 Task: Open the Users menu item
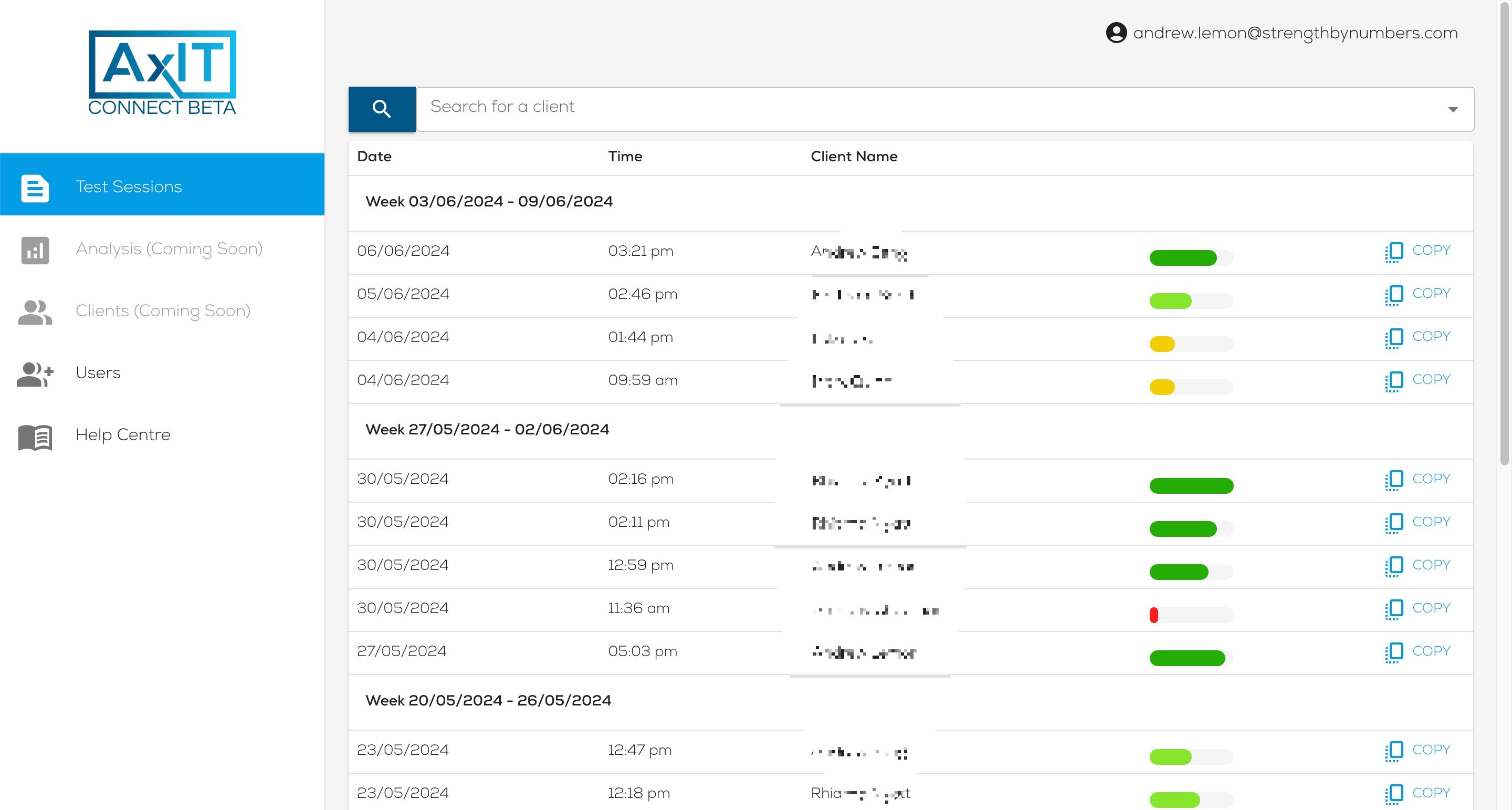pyautogui.click(x=98, y=373)
